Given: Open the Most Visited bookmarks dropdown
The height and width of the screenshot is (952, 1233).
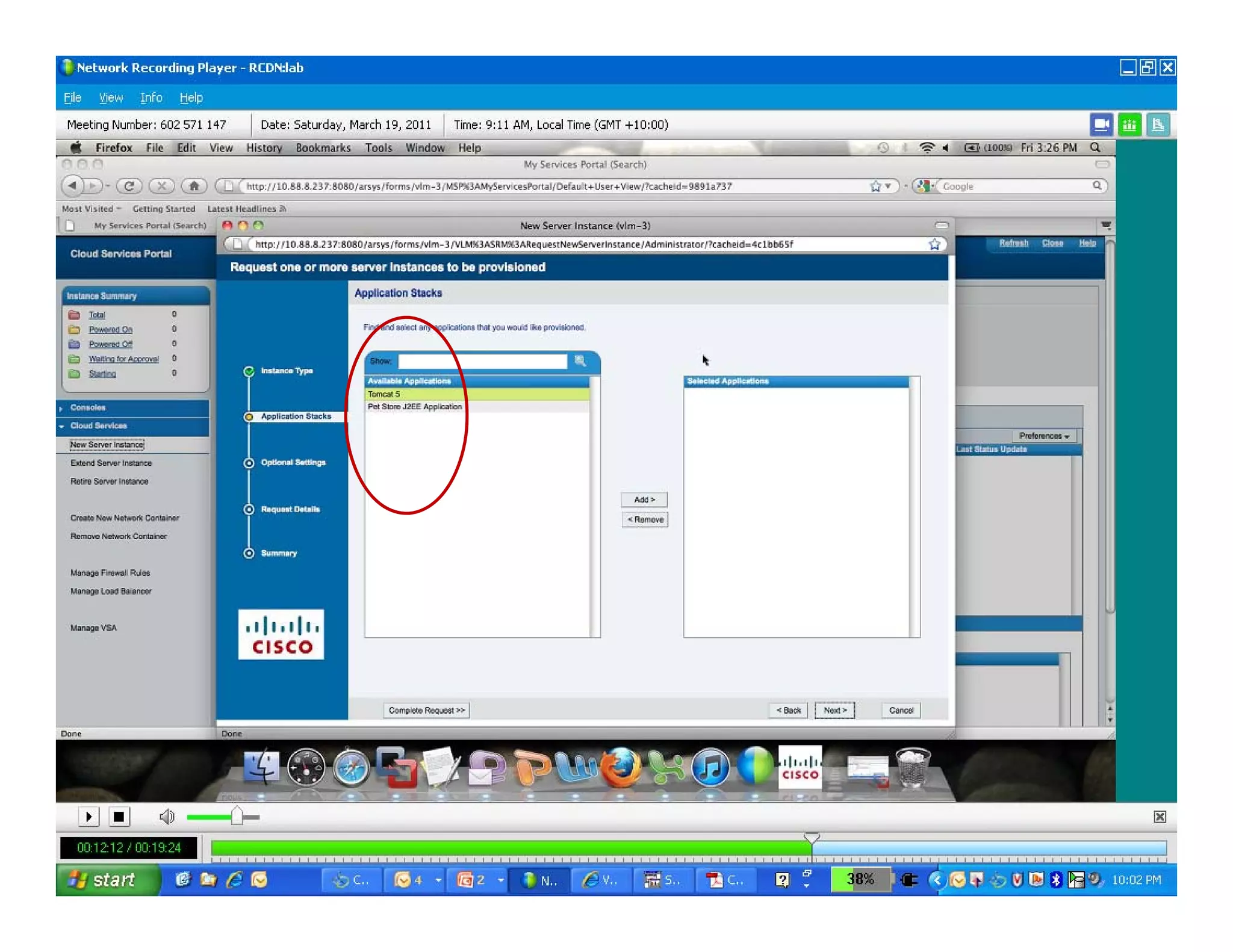Looking at the screenshot, I should coord(91,209).
